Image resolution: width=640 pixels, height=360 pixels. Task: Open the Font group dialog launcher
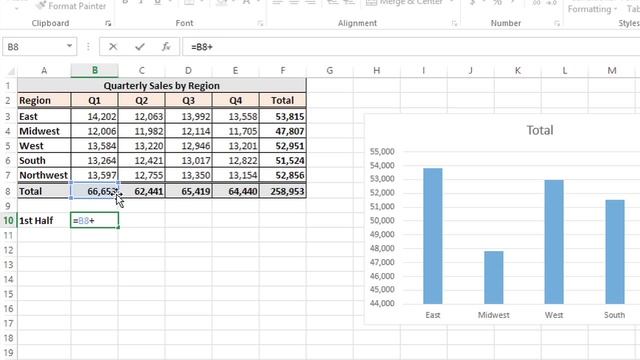260,24
